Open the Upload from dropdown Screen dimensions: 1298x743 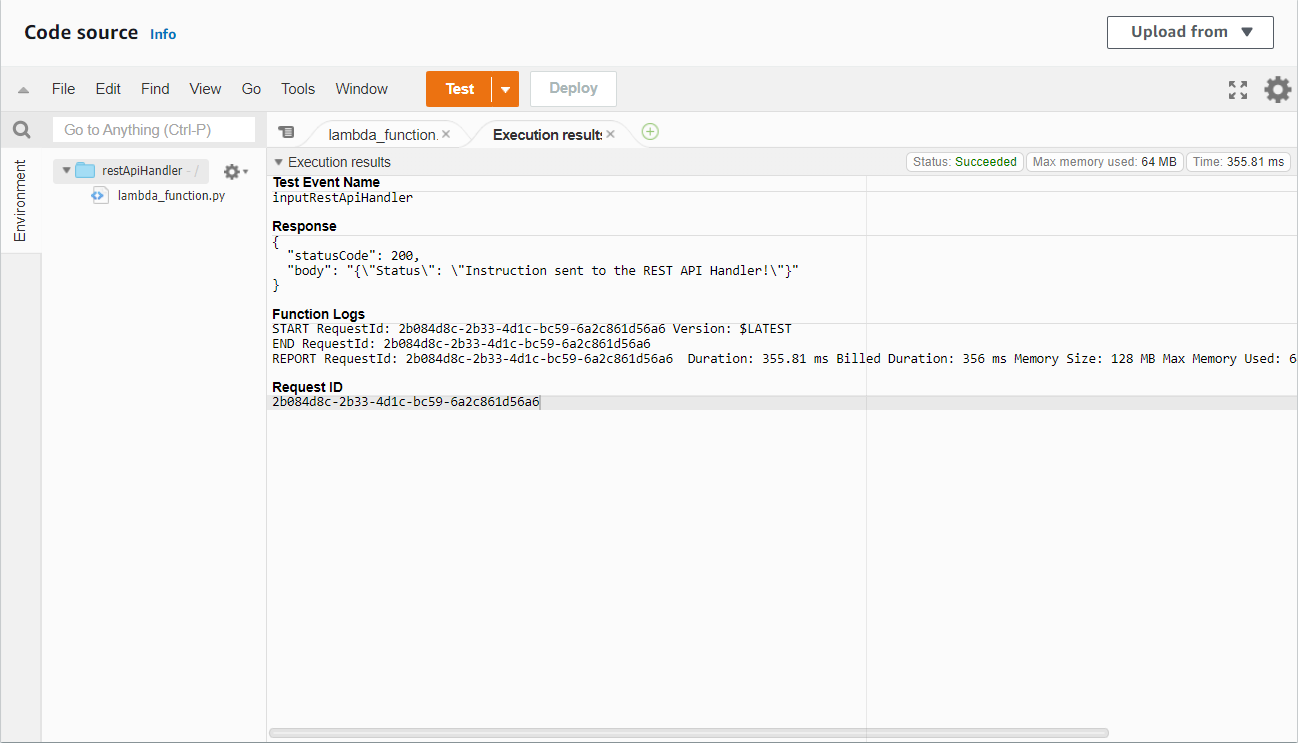pos(1190,32)
